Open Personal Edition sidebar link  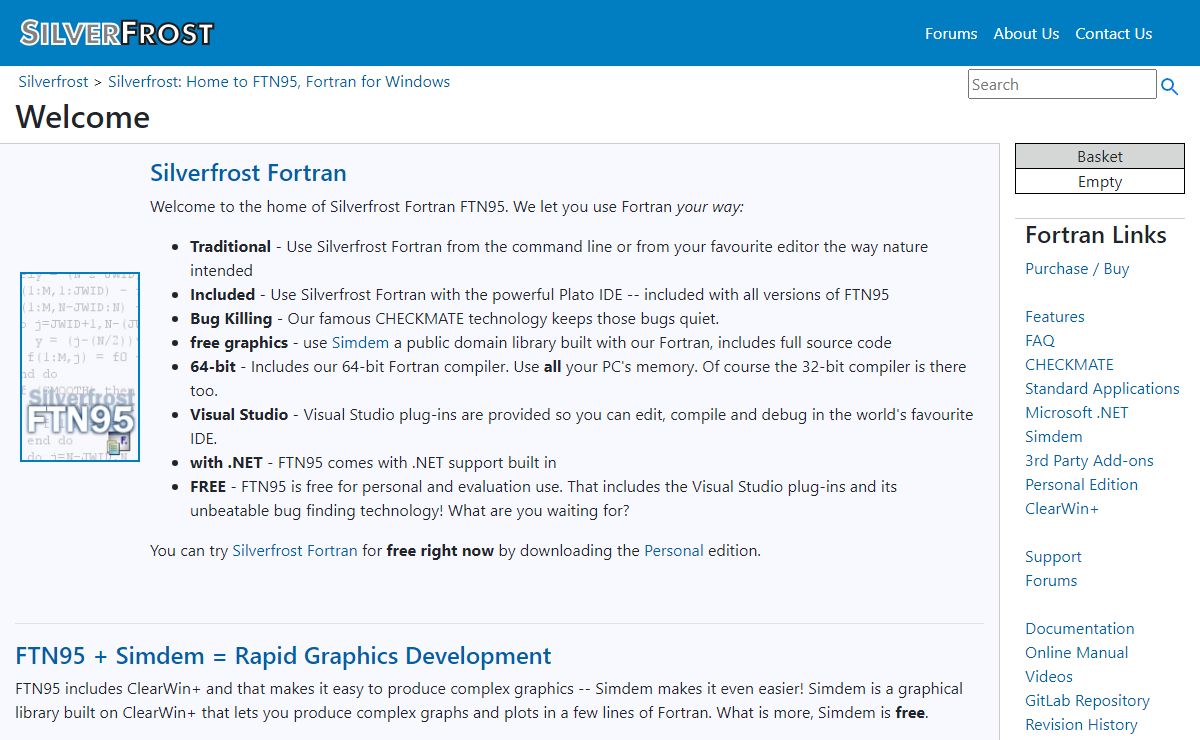click(1081, 484)
